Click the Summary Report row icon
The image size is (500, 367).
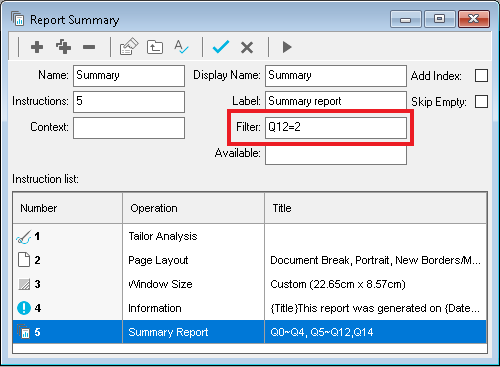pyautogui.click(x=24, y=332)
